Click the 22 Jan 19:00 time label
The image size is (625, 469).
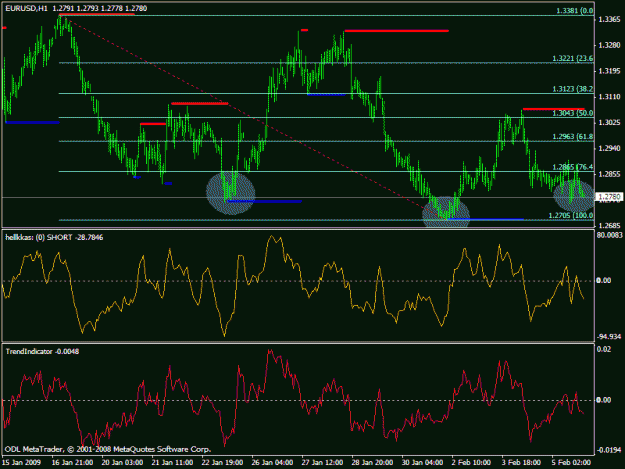(x=222, y=463)
